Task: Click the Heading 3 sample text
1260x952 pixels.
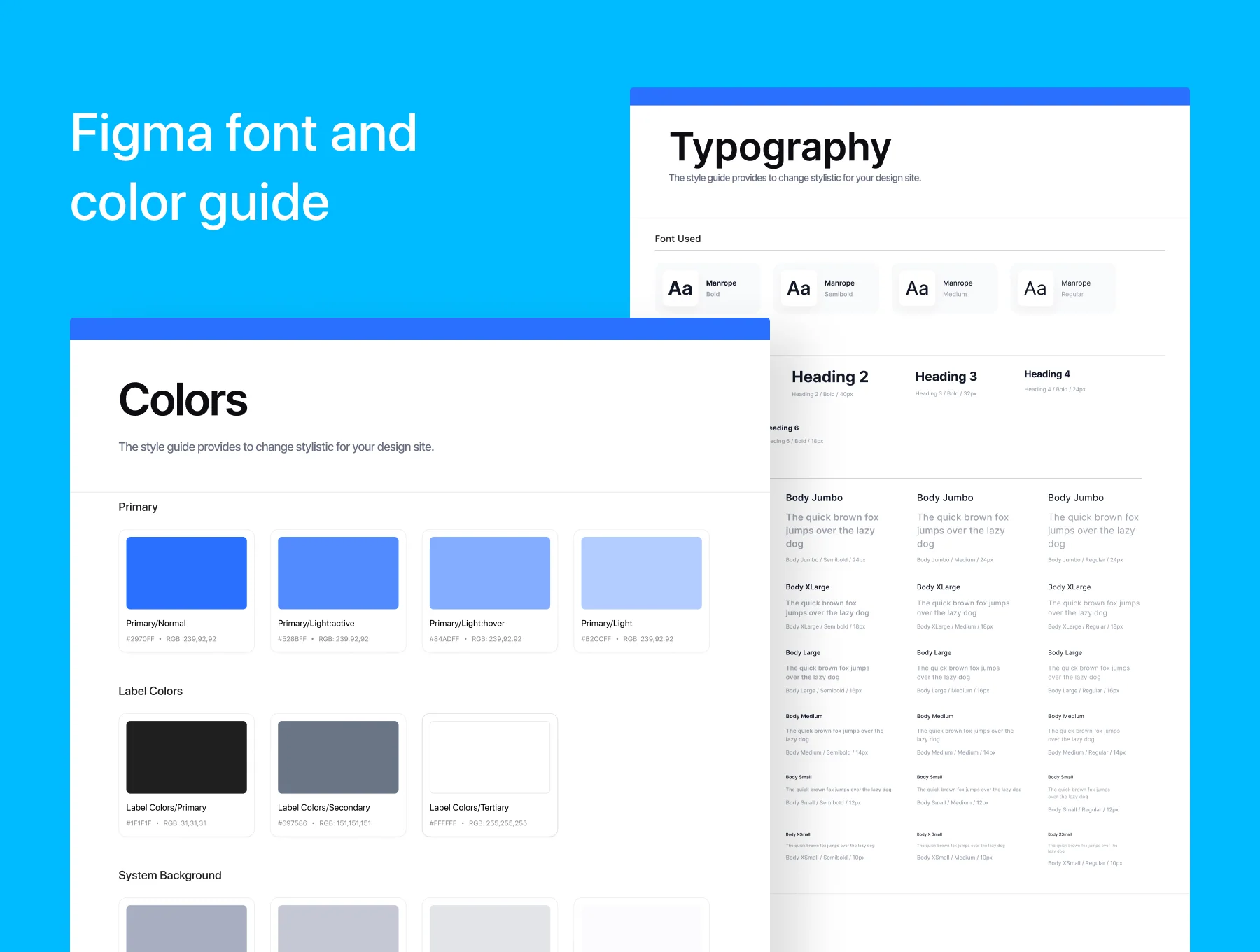Action: click(x=946, y=377)
